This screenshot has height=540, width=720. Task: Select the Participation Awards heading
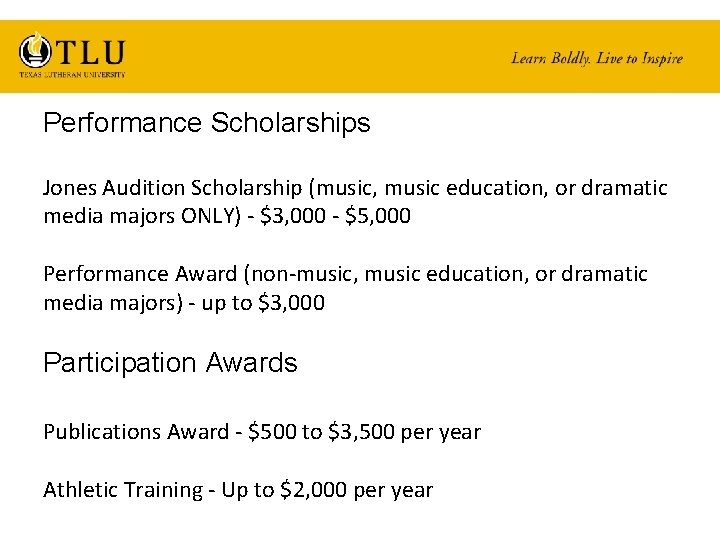coord(170,363)
